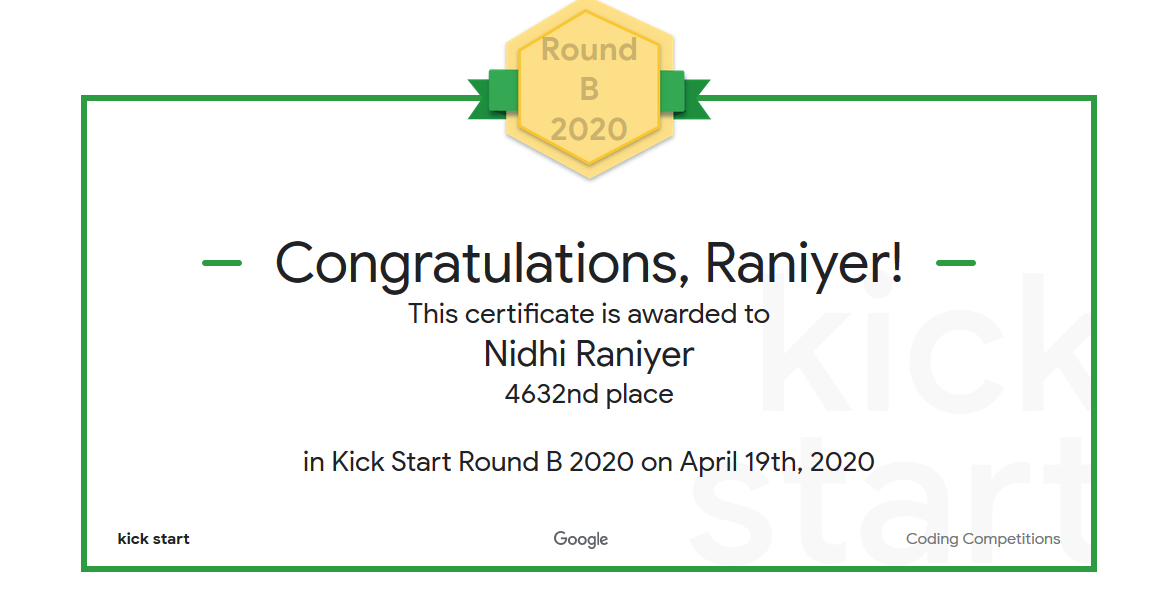Click the Kick Start Round B 2020 date line
The image size is (1174, 598).
(589, 461)
